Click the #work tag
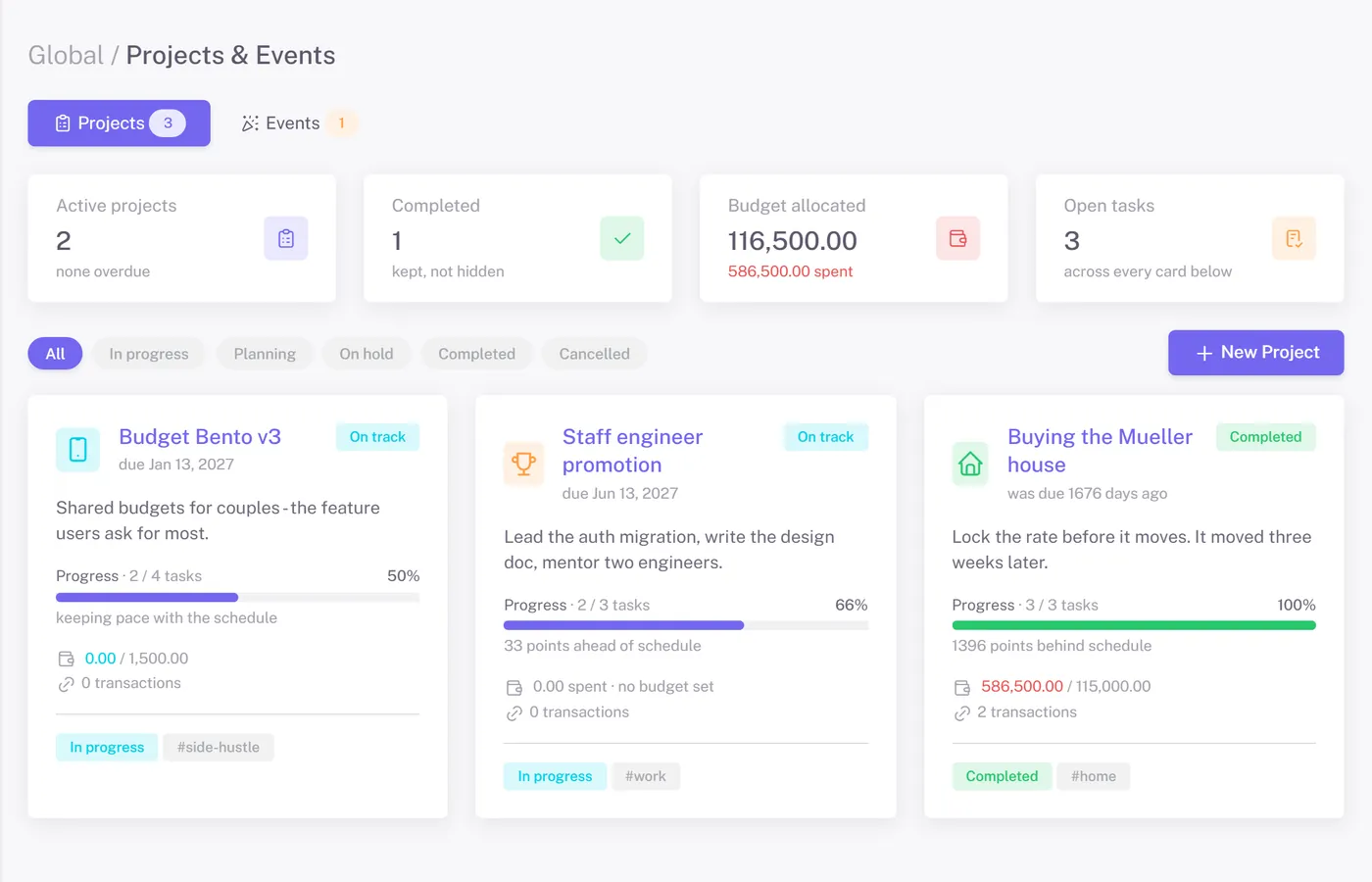The width and height of the screenshot is (1372, 882). point(646,776)
